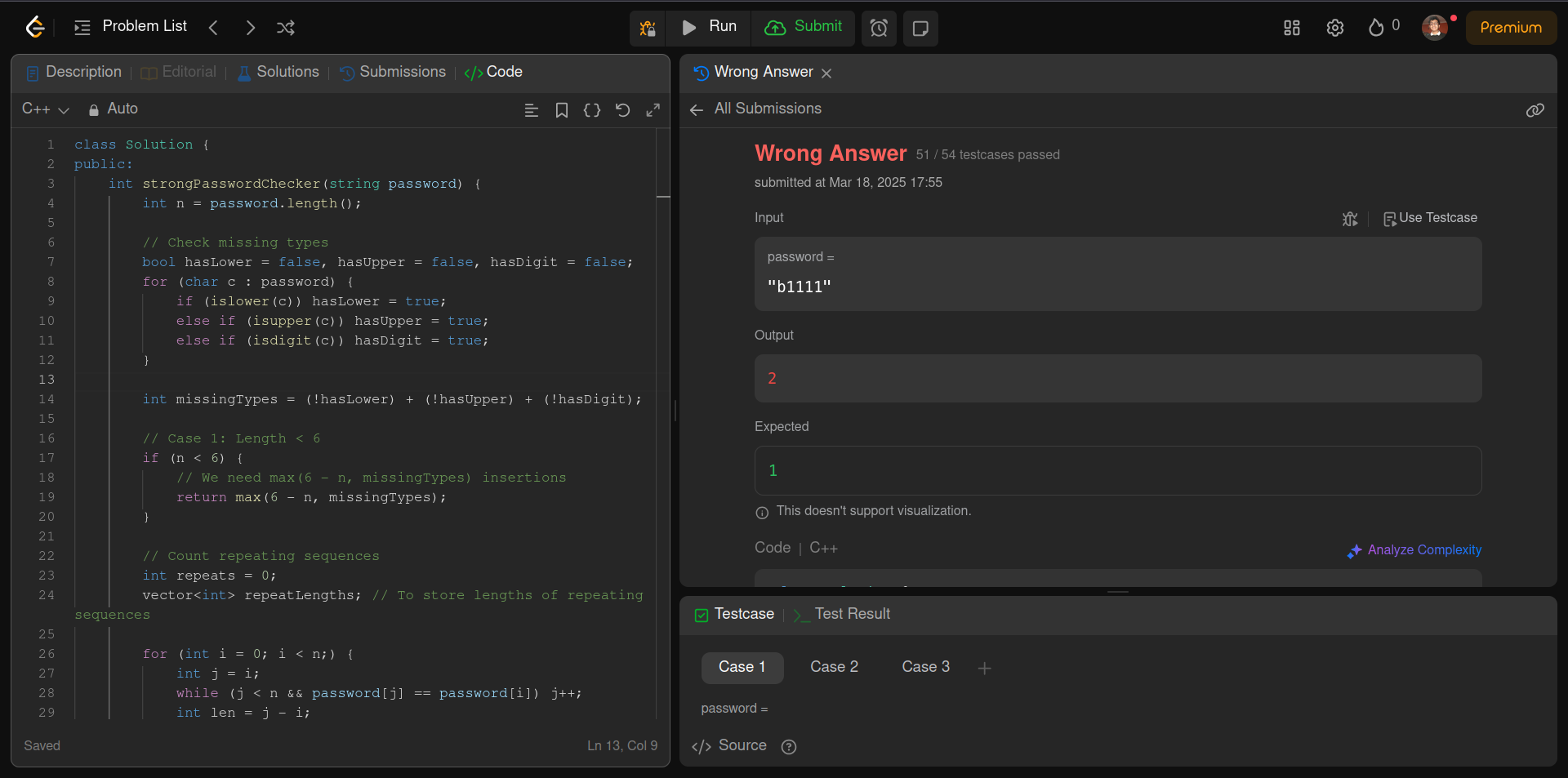Click the 'Saved' status text

pyautogui.click(x=42, y=745)
